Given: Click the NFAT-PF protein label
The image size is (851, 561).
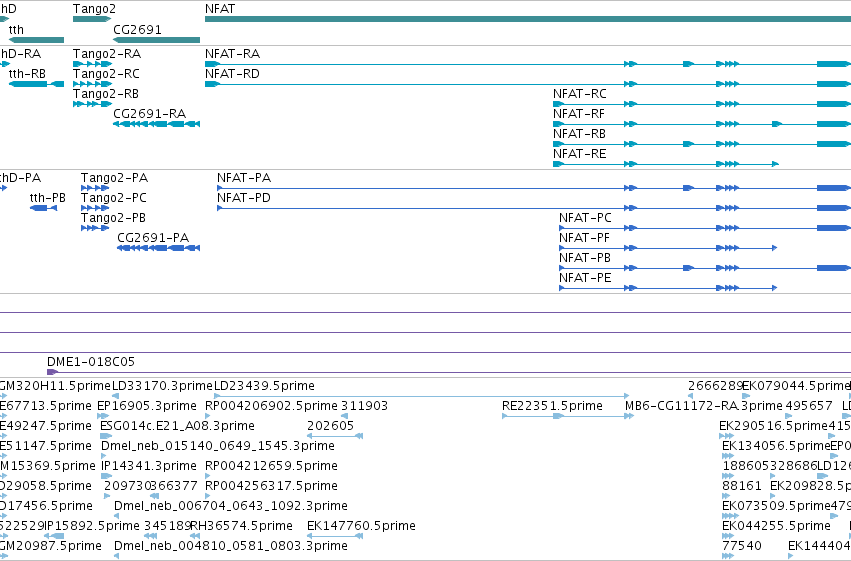Looking at the screenshot, I should click(584, 238).
